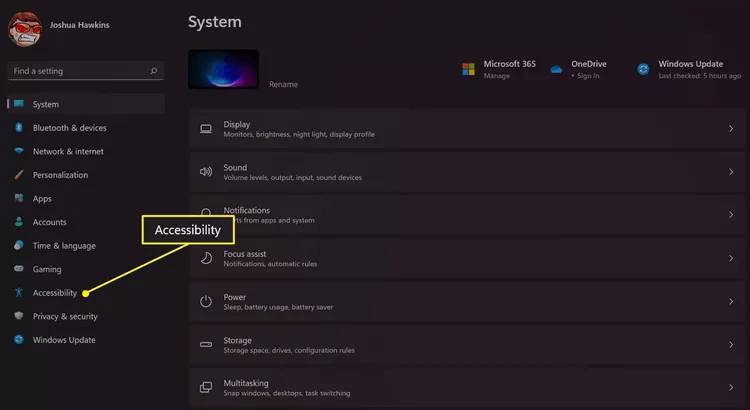The image size is (750, 410).
Task: Click the Privacy & security shield icon
Action: coord(19,316)
